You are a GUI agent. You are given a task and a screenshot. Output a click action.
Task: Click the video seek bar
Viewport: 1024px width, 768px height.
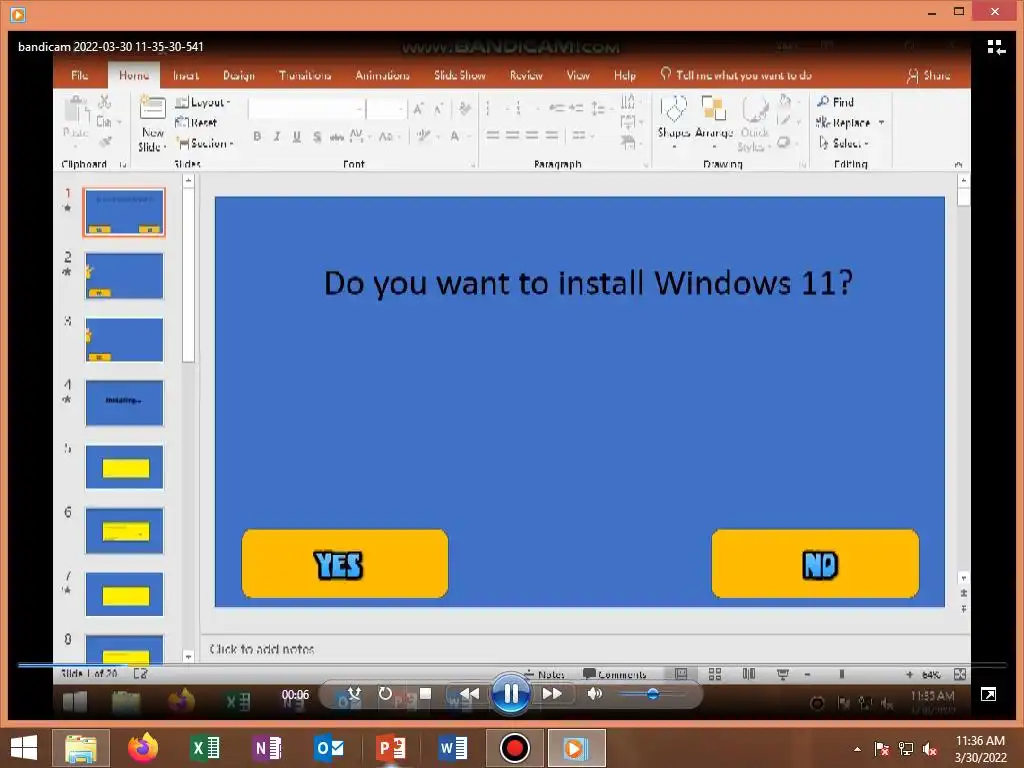click(x=512, y=665)
